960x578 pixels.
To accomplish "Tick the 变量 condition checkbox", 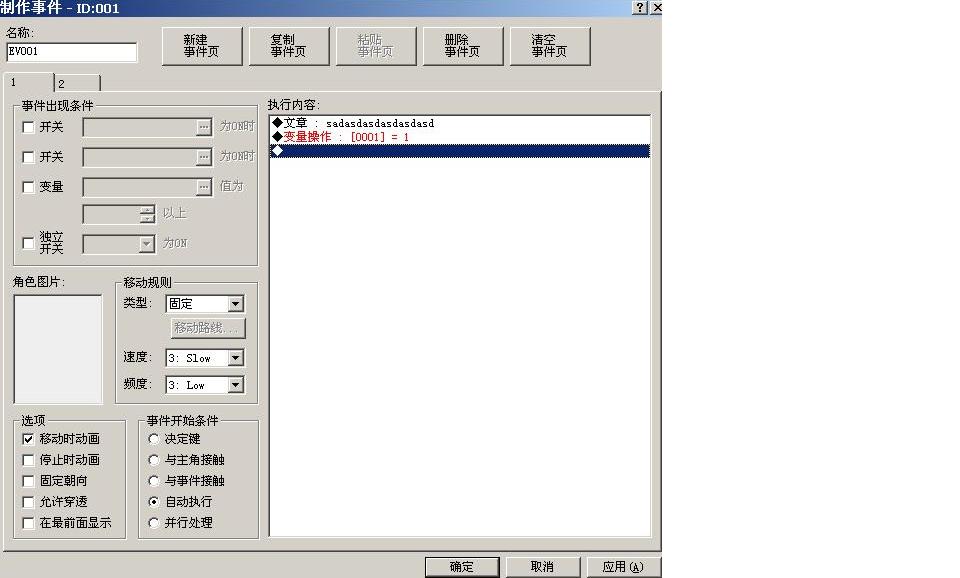I will coord(28,187).
